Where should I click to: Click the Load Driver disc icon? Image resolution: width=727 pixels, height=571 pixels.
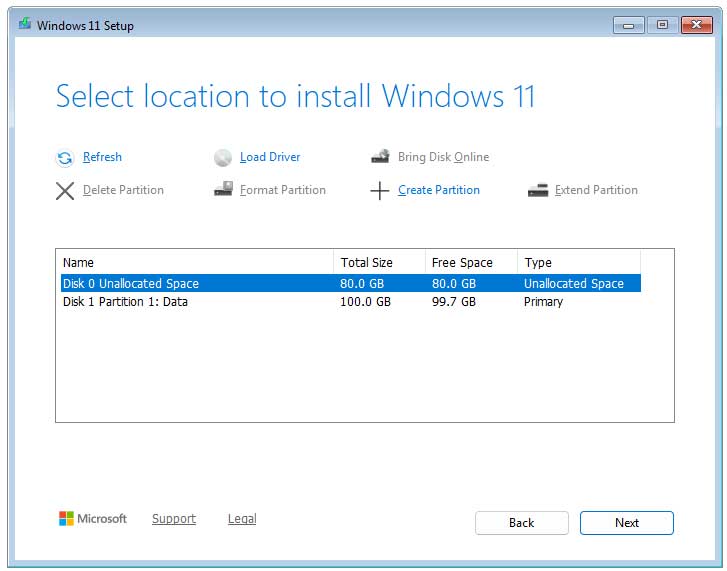(x=223, y=158)
